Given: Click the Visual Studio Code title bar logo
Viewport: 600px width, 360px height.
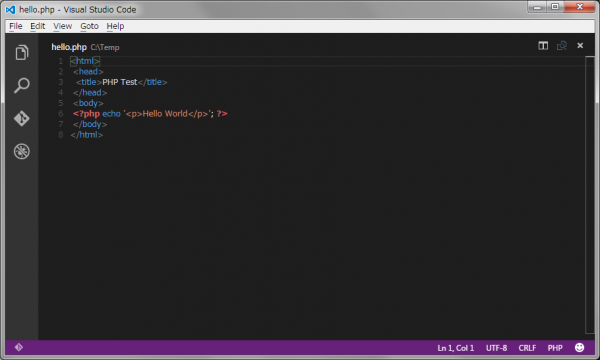Looking at the screenshot, I should pyautogui.click(x=10, y=10).
